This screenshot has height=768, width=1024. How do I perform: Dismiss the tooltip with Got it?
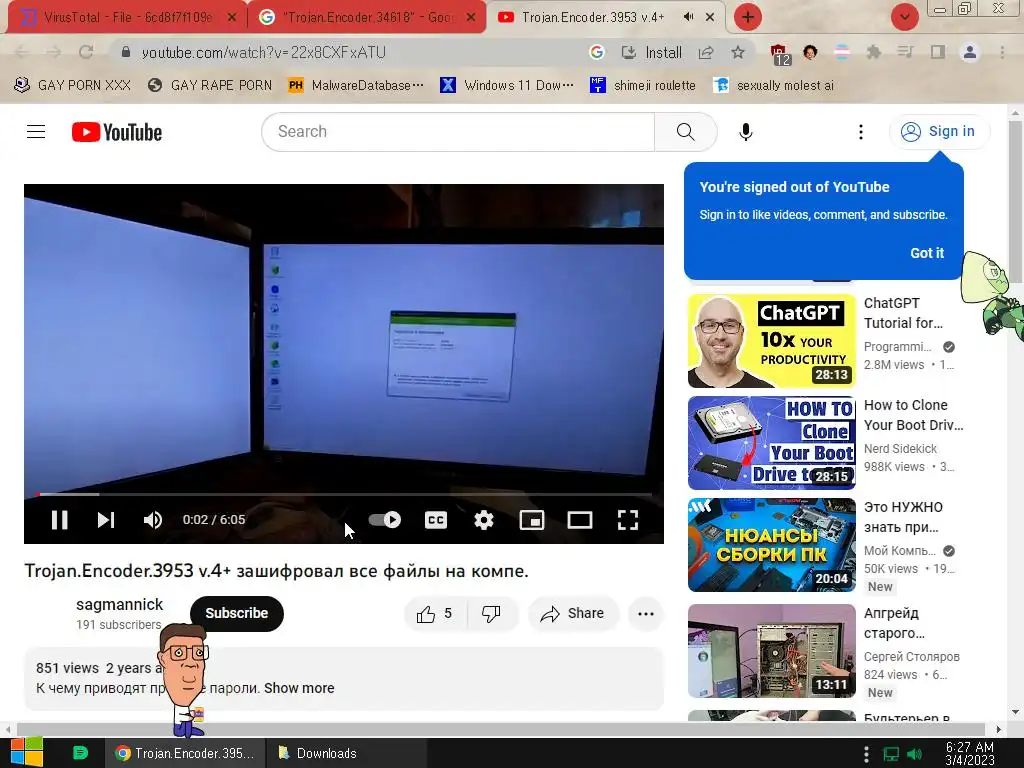[x=927, y=253]
